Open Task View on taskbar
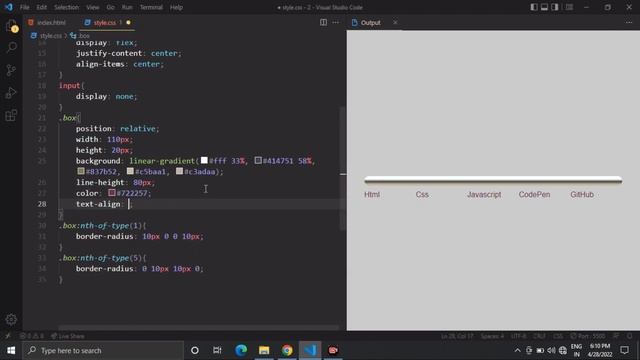Viewport: 640px width, 360px height. (217, 350)
